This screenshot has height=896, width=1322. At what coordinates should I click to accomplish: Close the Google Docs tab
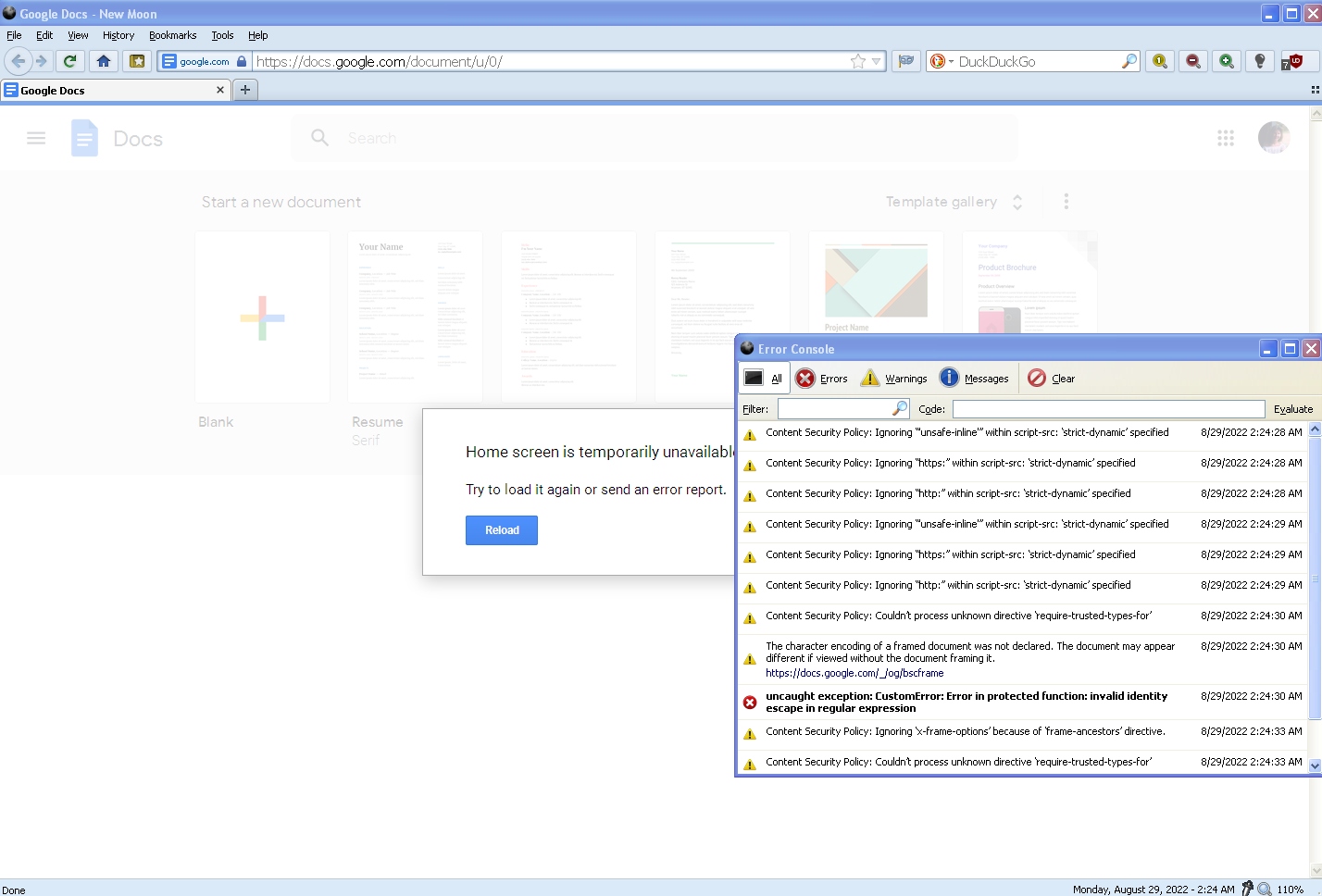219,90
